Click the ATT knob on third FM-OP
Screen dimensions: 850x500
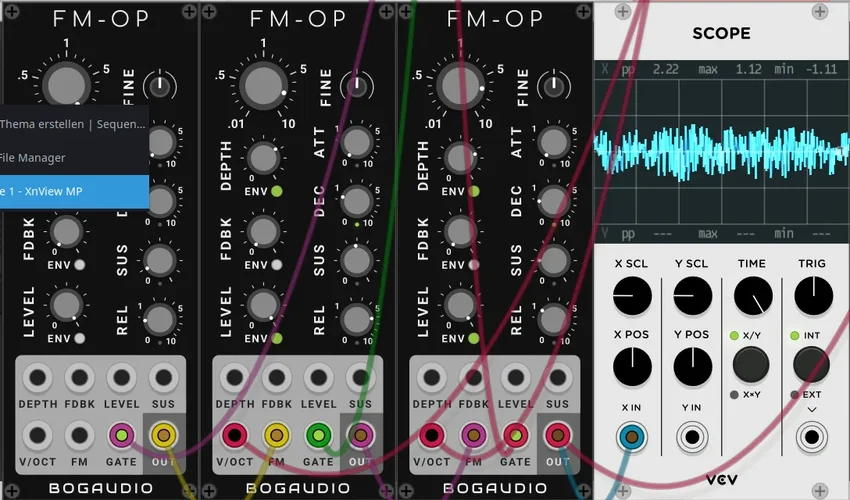click(x=554, y=143)
